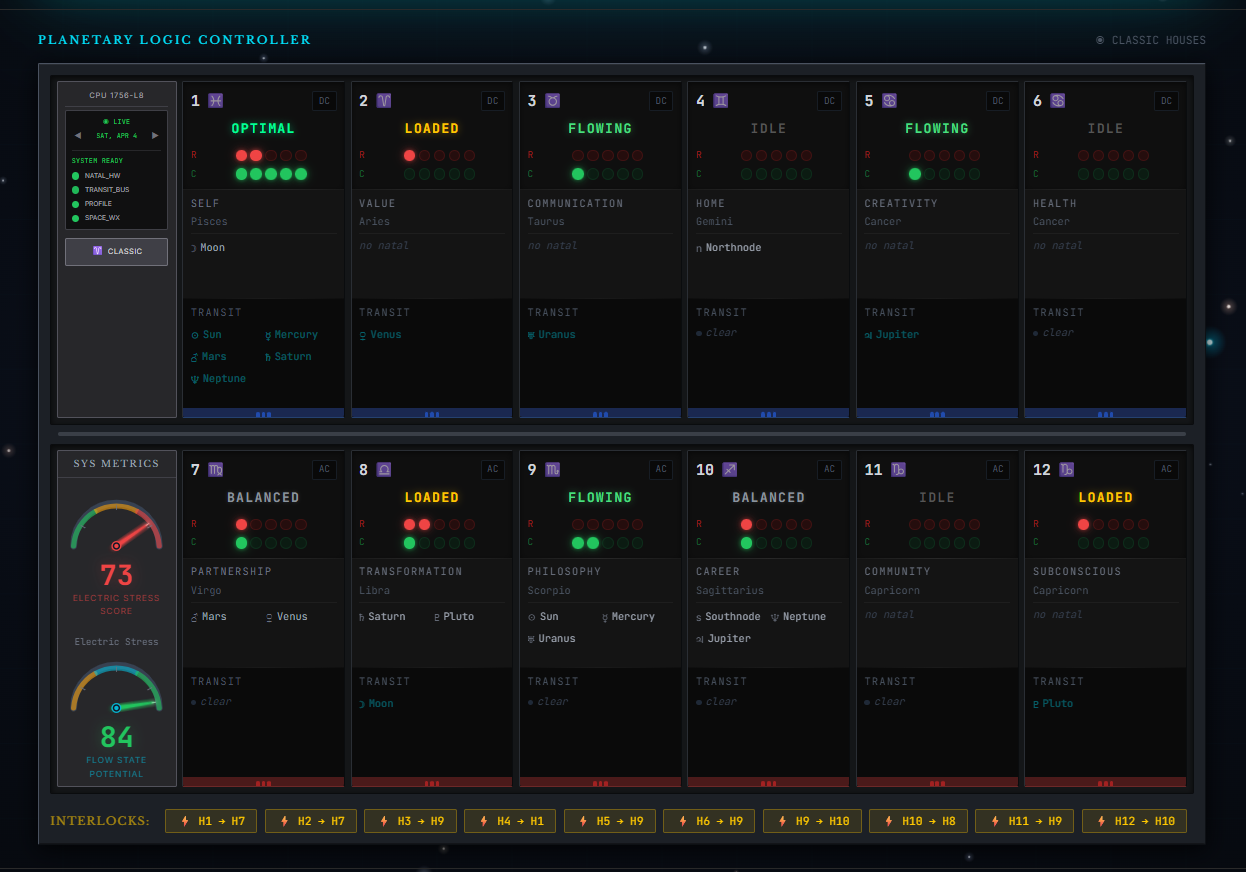Click the Gemini glyph on house 4
This screenshot has width=1246, height=872.
721,101
